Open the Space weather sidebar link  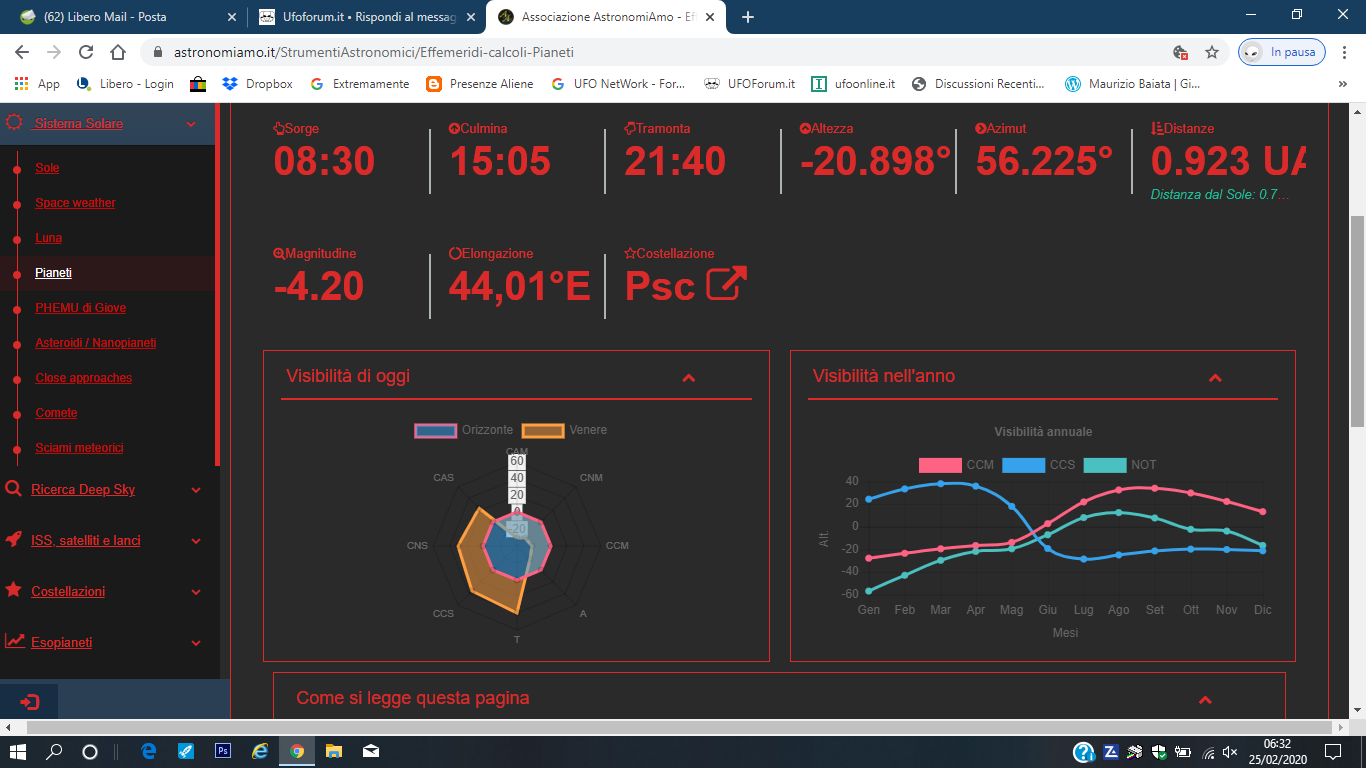click(75, 203)
